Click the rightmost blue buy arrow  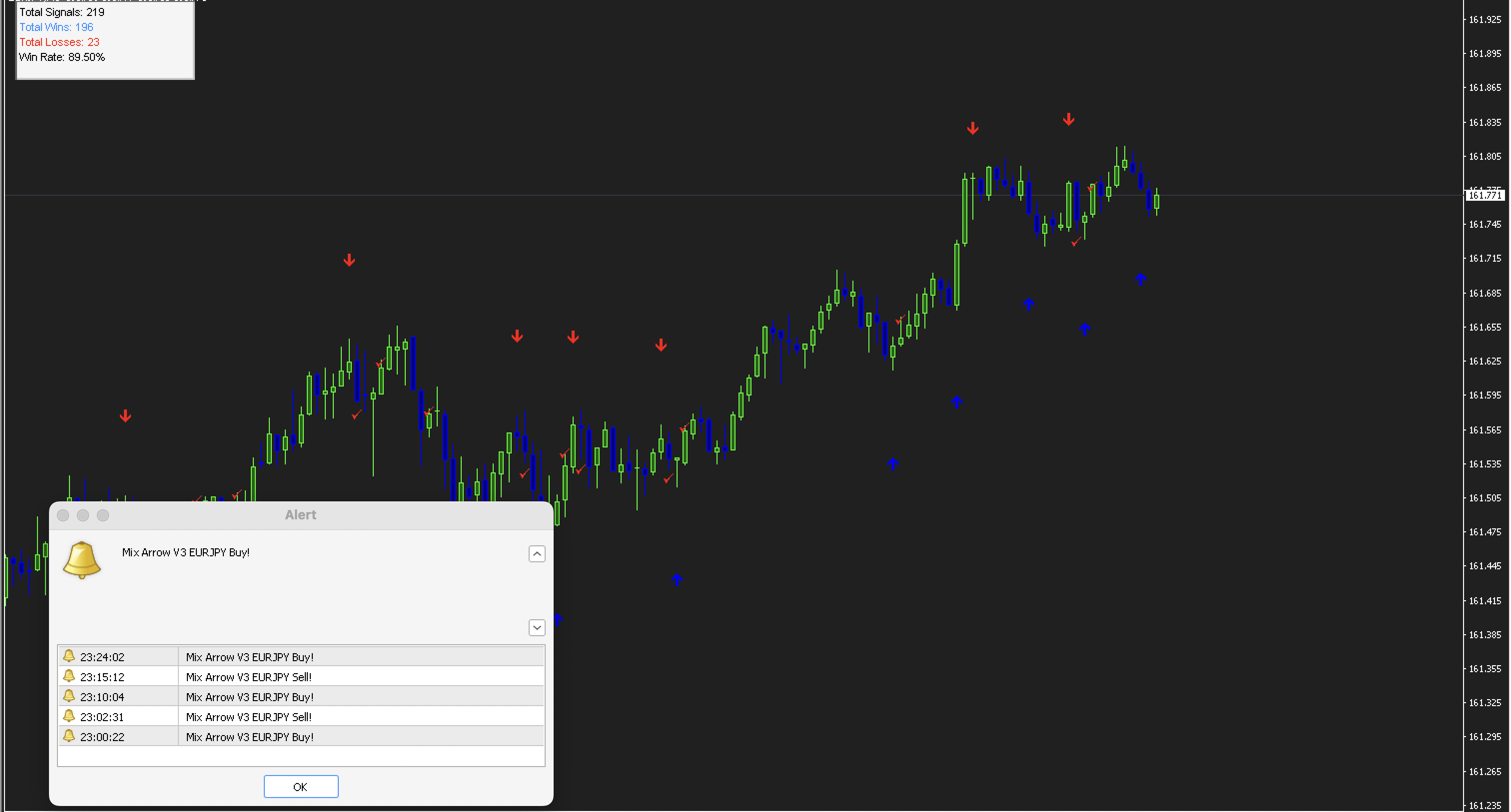[1140, 279]
